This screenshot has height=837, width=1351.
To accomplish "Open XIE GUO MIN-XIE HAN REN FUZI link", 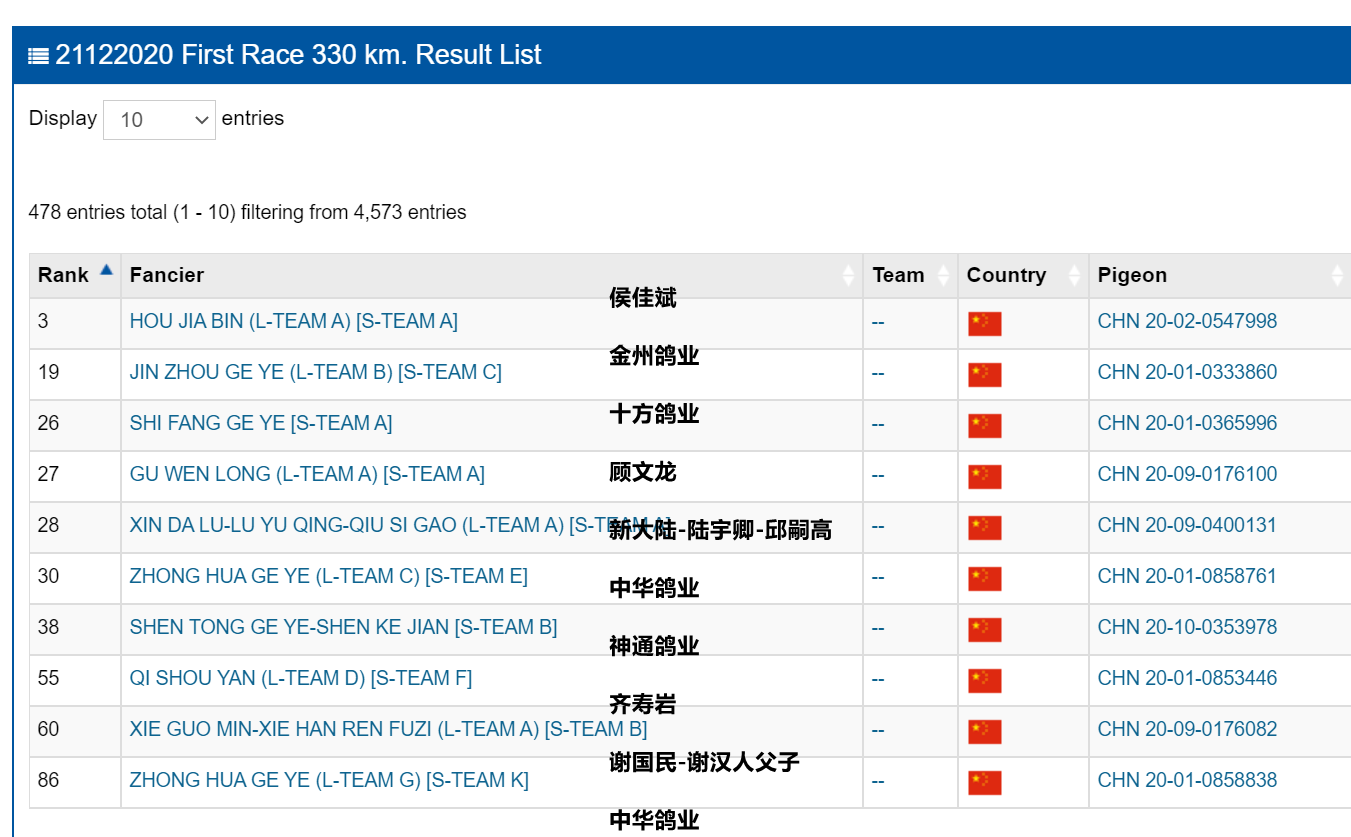I will [388, 729].
